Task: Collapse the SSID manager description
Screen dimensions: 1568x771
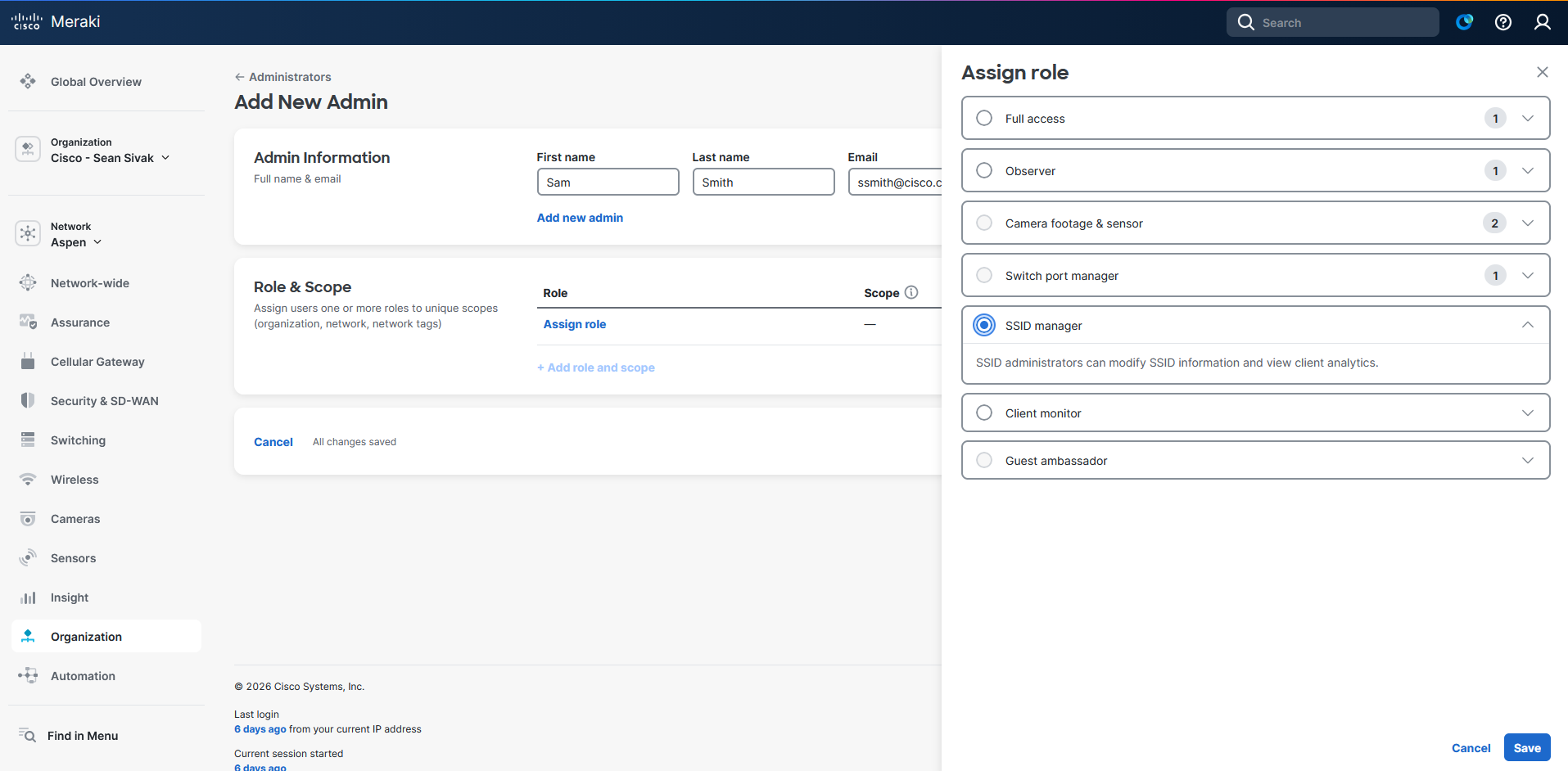Action: click(x=1527, y=325)
